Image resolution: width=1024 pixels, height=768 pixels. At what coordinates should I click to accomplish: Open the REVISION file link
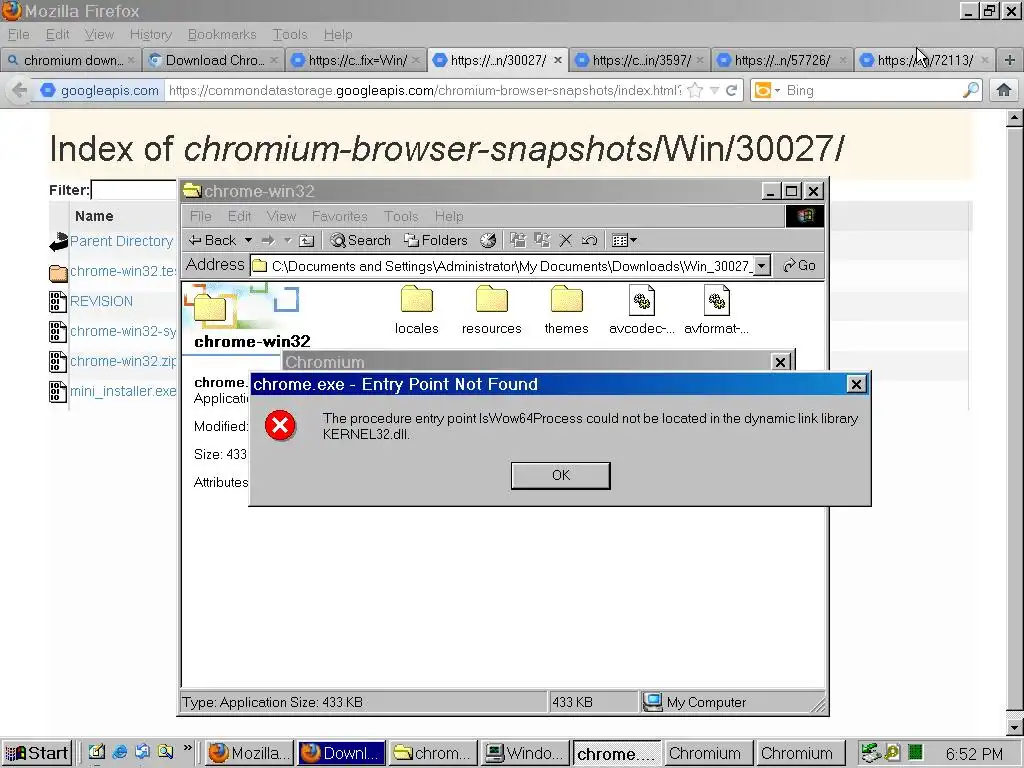(x=101, y=301)
